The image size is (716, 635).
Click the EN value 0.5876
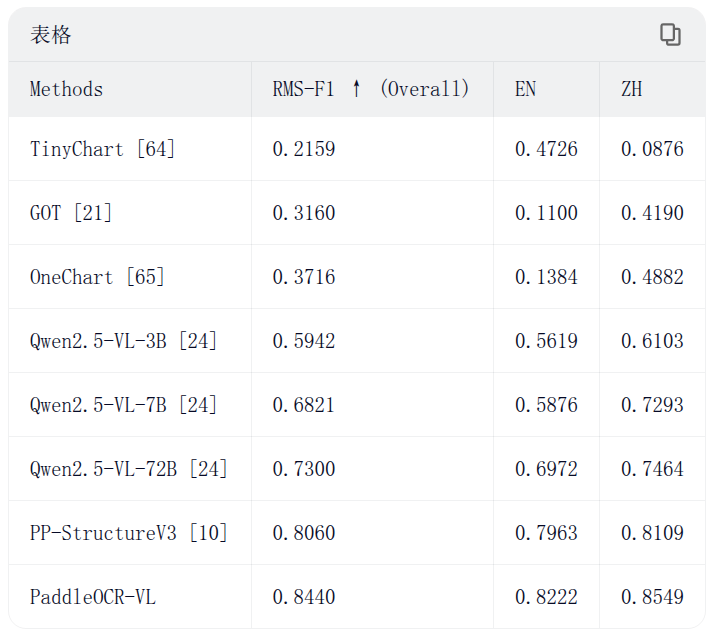tap(546, 405)
